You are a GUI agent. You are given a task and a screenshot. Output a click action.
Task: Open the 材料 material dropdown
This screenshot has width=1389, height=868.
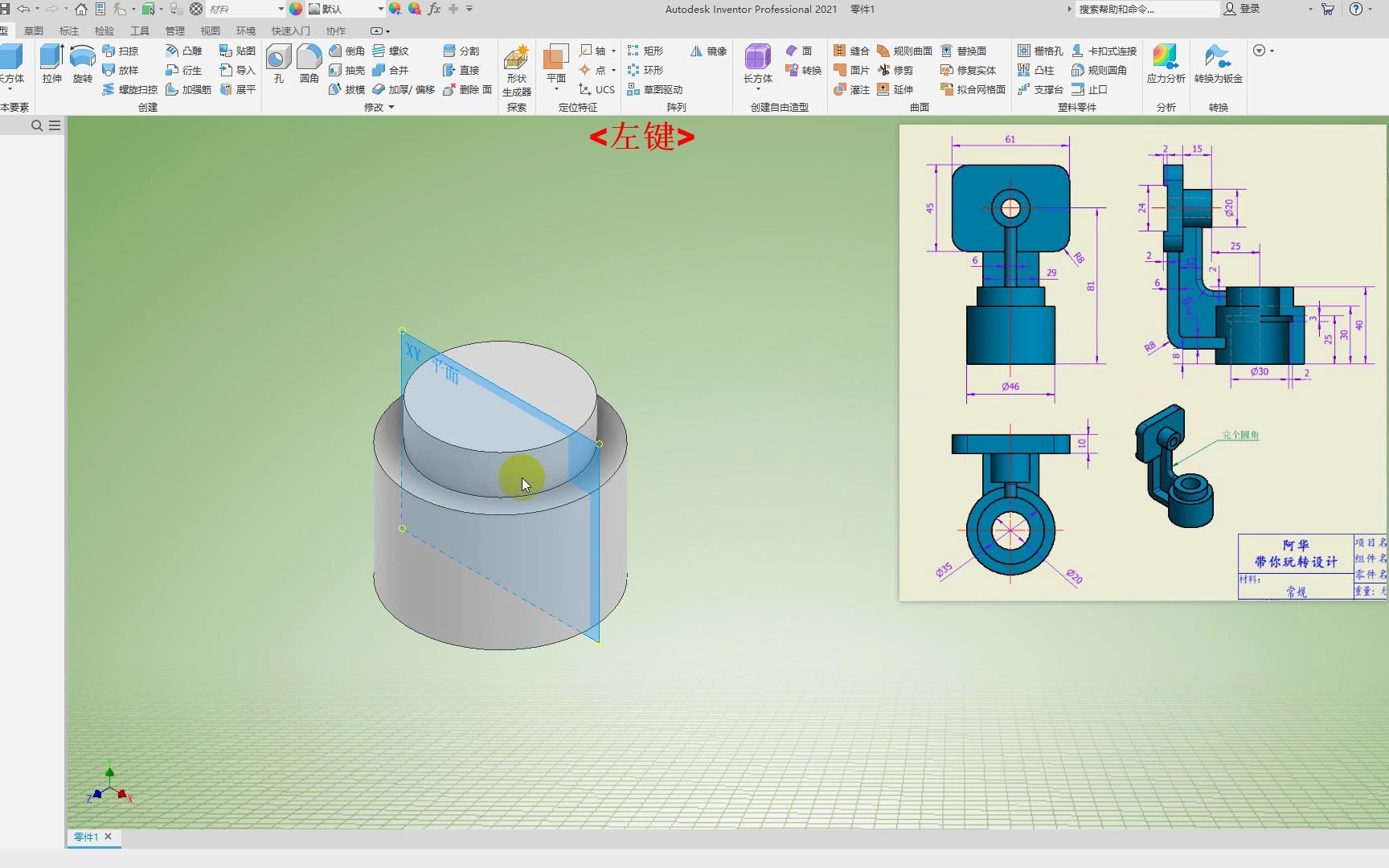point(281,9)
